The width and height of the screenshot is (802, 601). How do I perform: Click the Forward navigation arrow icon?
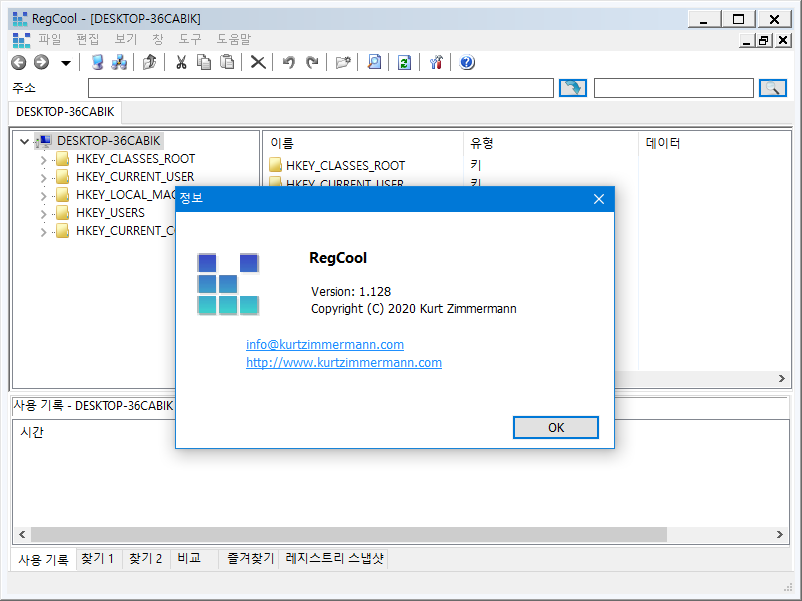(x=41, y=62)
